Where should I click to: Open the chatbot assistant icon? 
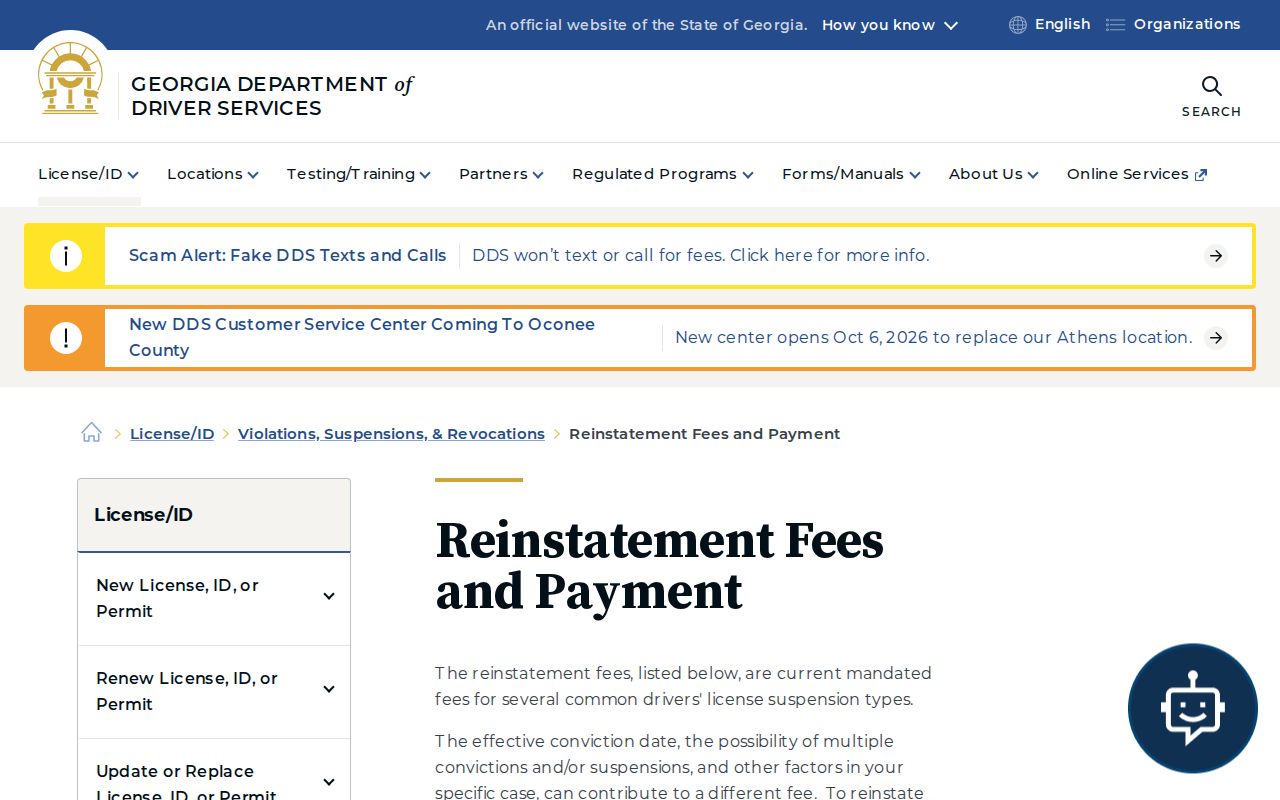click(x=1192, y=708)
